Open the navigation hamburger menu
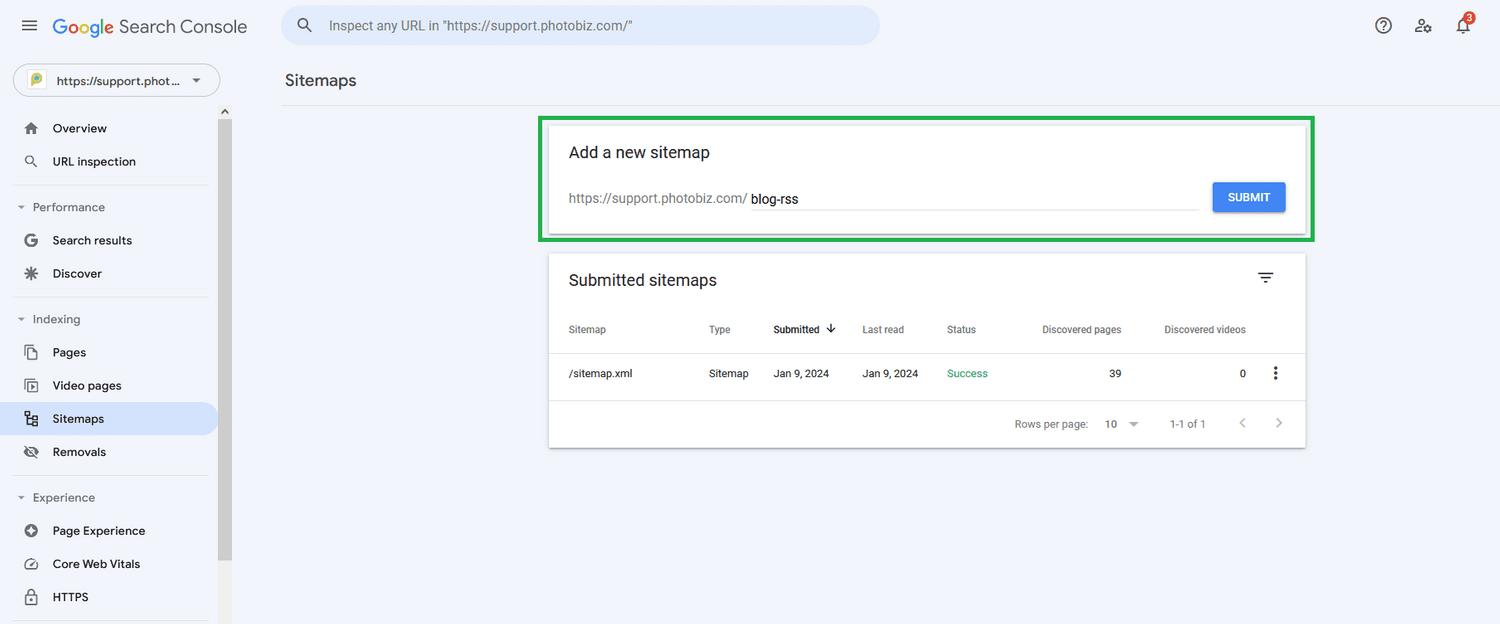This screenshot has width=1500, height=624. 29,26
